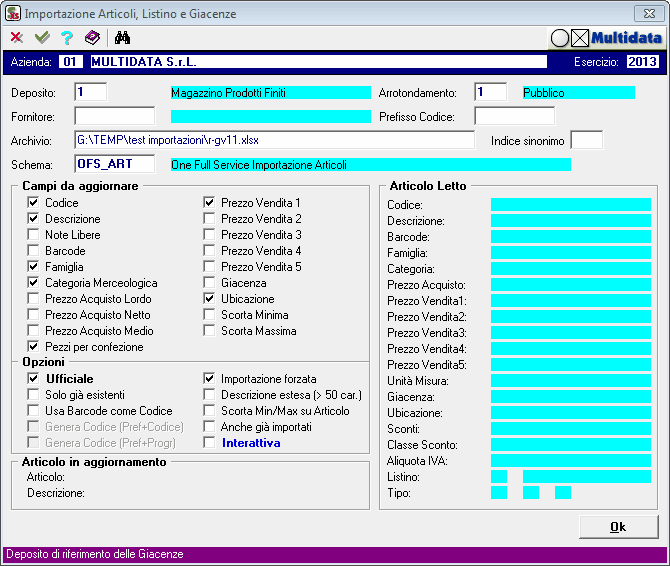Image resolution: width=670 pixels, height=566 pixels.
Task: Toggle the Ufficiale option checkbox
Action: click(x=33, y=378)
